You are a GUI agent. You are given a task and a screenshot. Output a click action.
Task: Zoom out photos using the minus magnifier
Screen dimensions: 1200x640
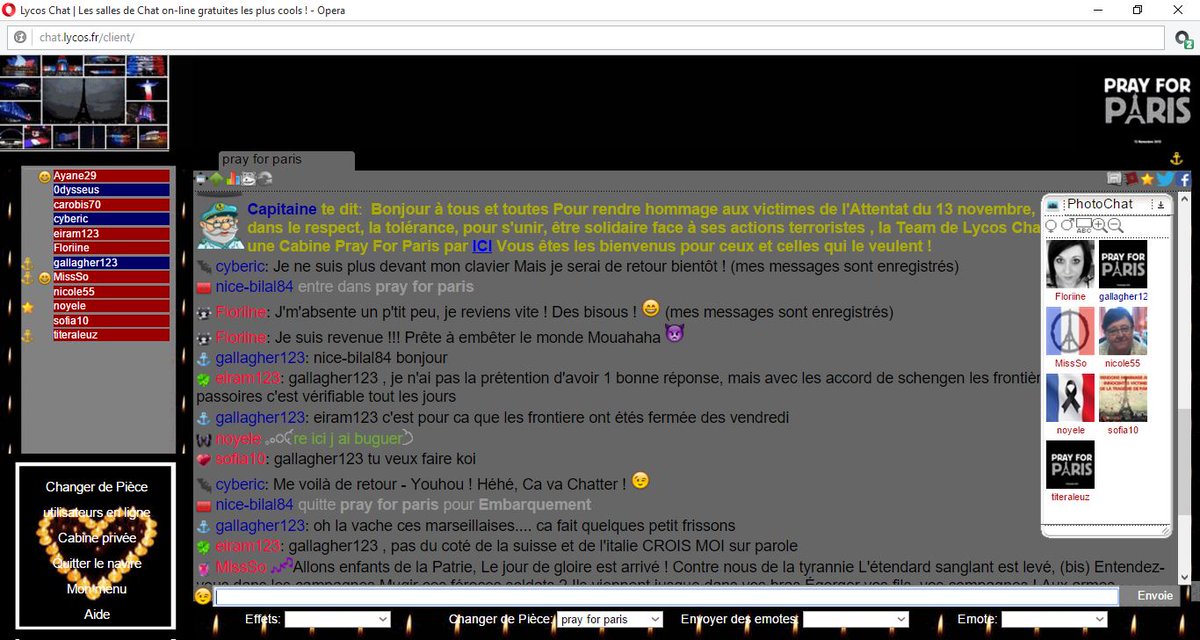tap(1113, 226)
